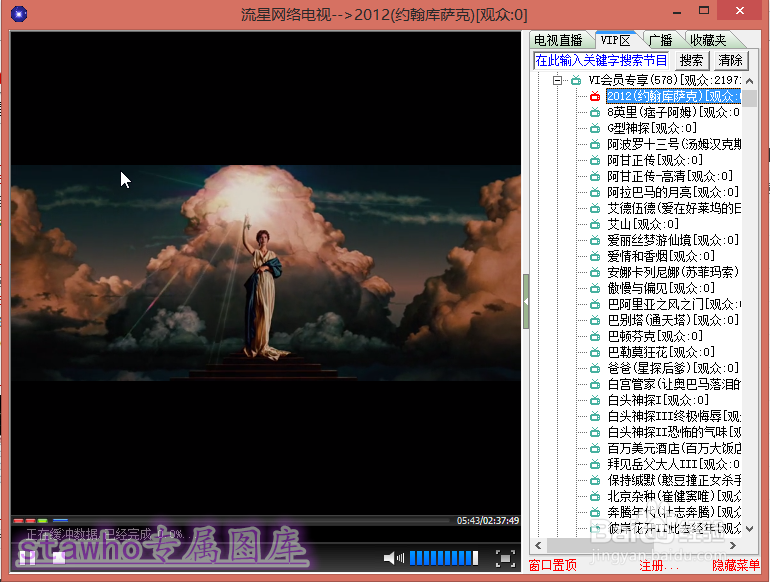770x582 pixels.
Task: Click the 搜索 button
Action: coord(691,60)
